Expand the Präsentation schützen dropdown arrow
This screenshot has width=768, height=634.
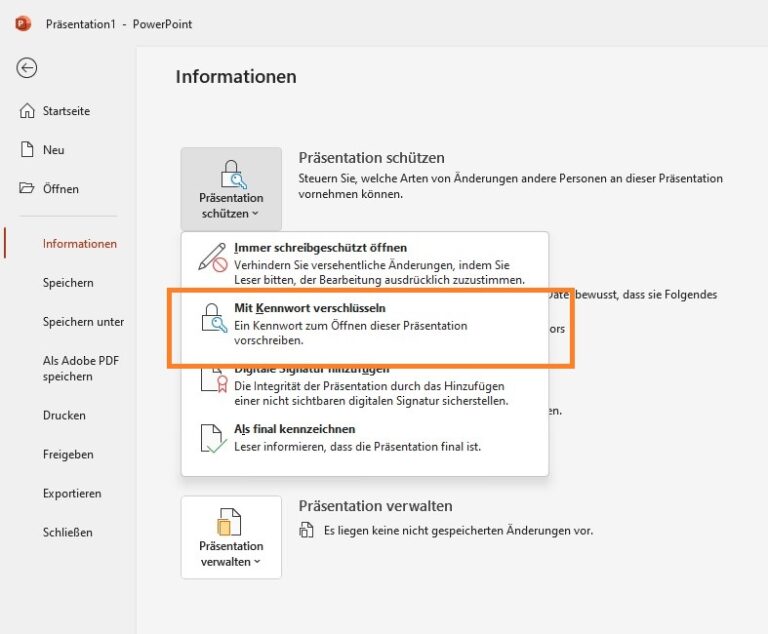click(x=255, y=214)
